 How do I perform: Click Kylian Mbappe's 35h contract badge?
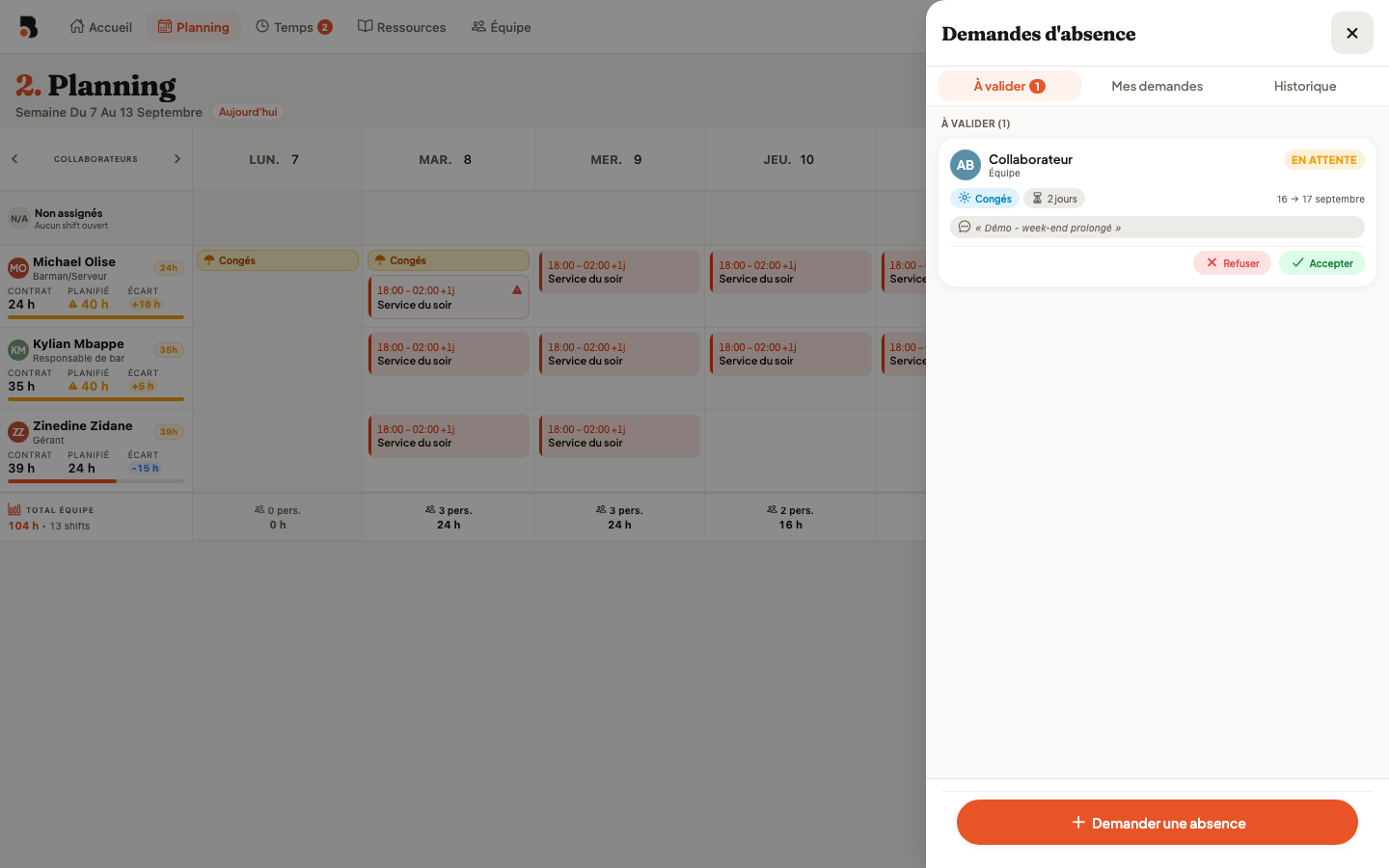point(169,350)
